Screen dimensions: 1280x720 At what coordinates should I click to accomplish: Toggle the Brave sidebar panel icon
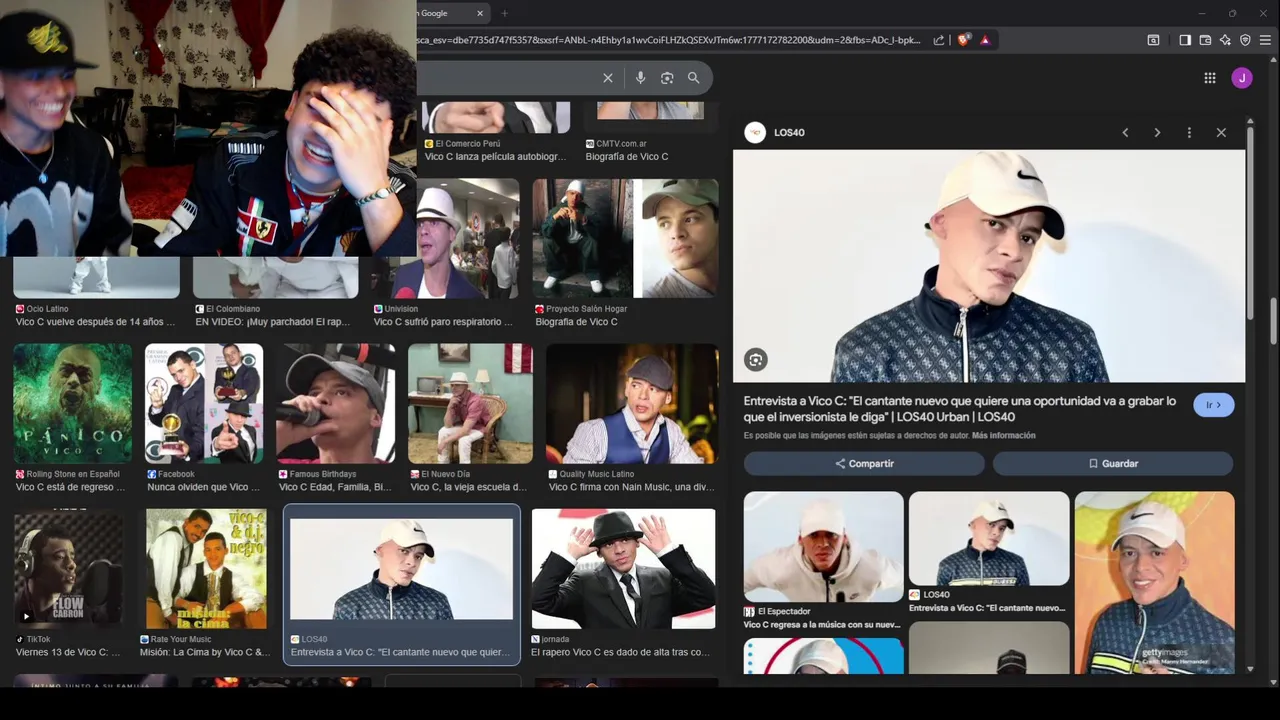point(1185,40)
